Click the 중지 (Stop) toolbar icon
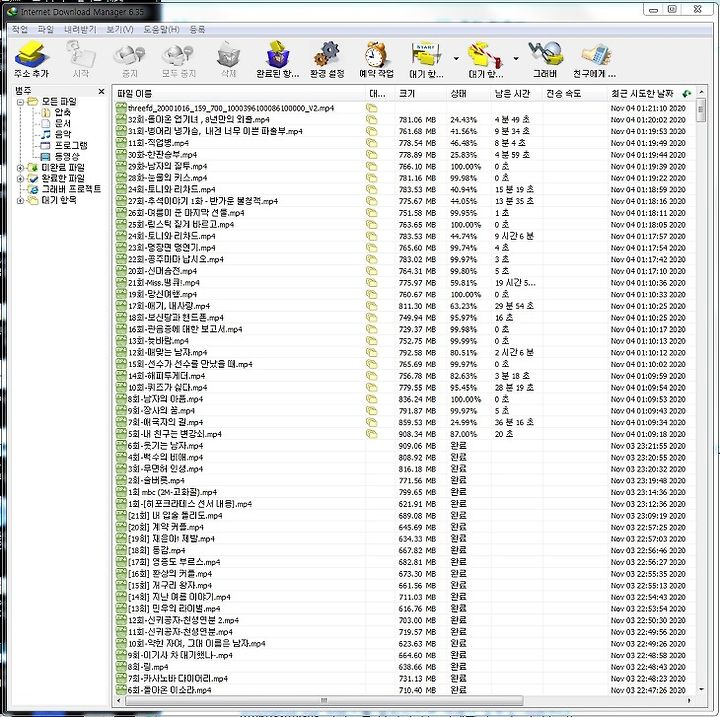The width and height of the screenshot is (720, 717). click(129, 55)
